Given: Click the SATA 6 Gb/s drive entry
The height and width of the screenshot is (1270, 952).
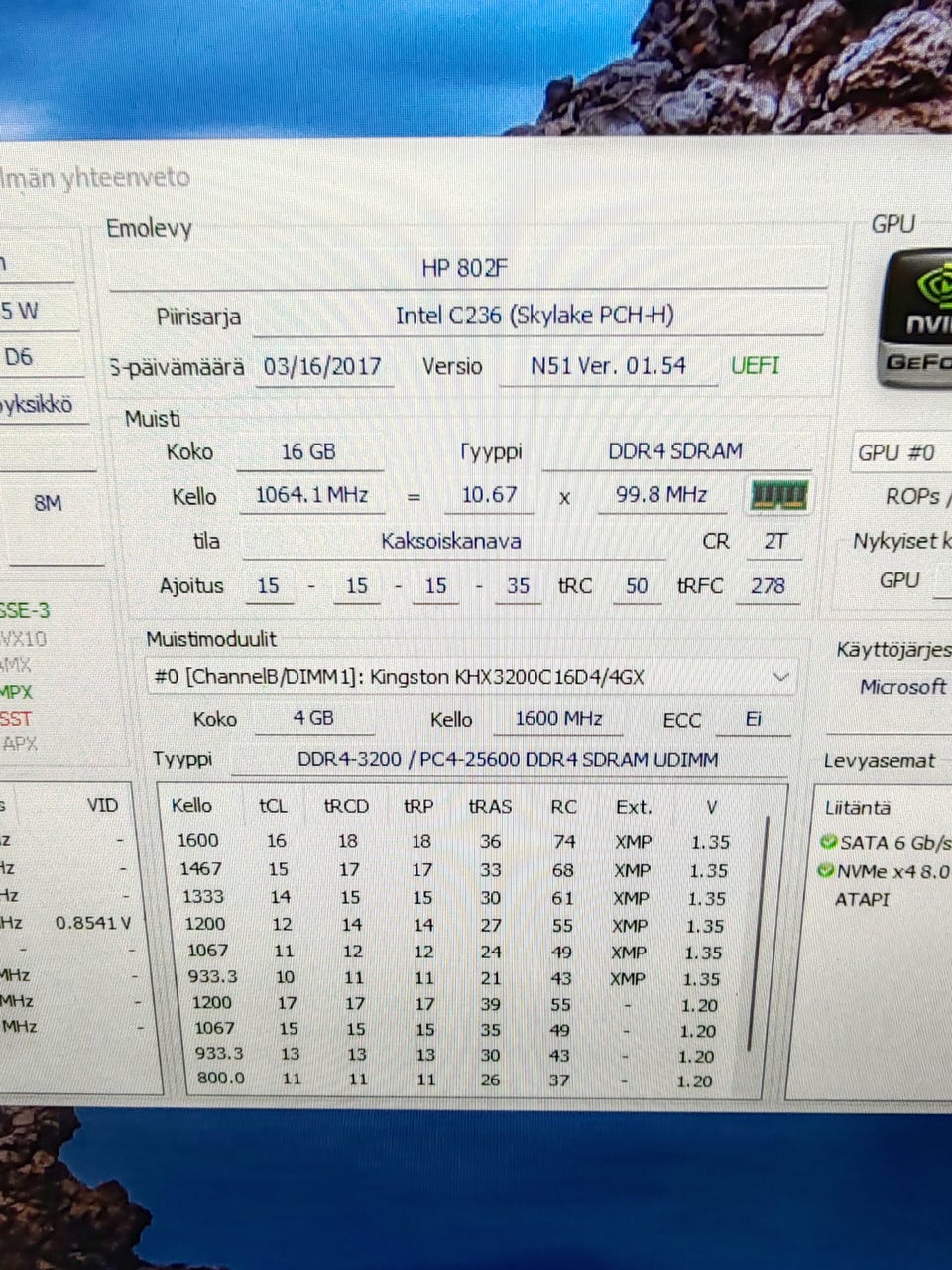Looking at the screenshot, I should coord(886,843).
